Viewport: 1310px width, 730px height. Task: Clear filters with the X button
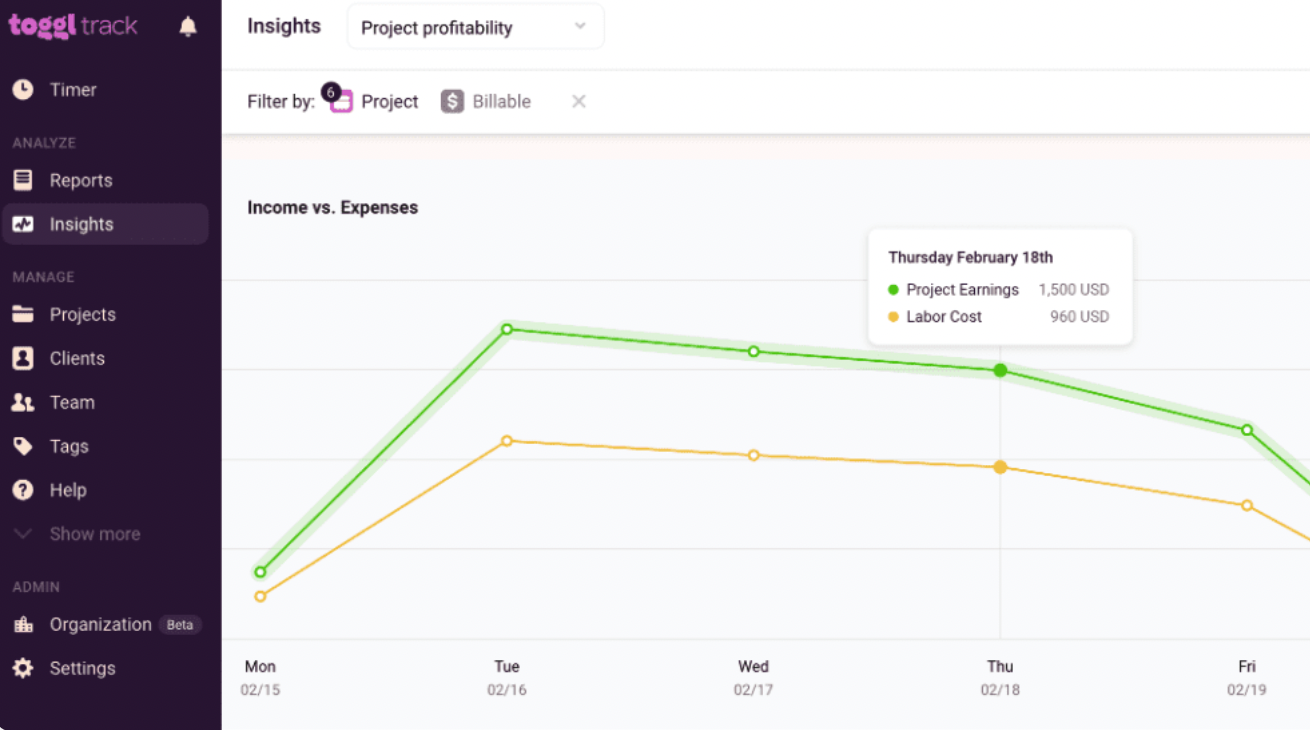click(x=578, y=101)
